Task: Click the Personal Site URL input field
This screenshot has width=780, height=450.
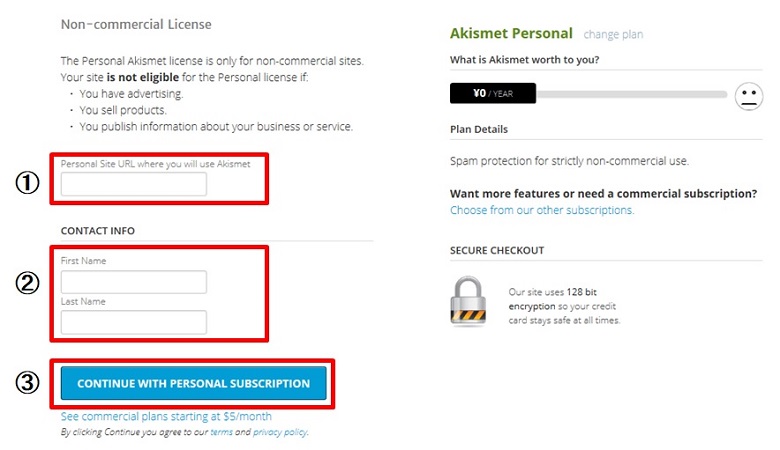Action: (134, 184)
